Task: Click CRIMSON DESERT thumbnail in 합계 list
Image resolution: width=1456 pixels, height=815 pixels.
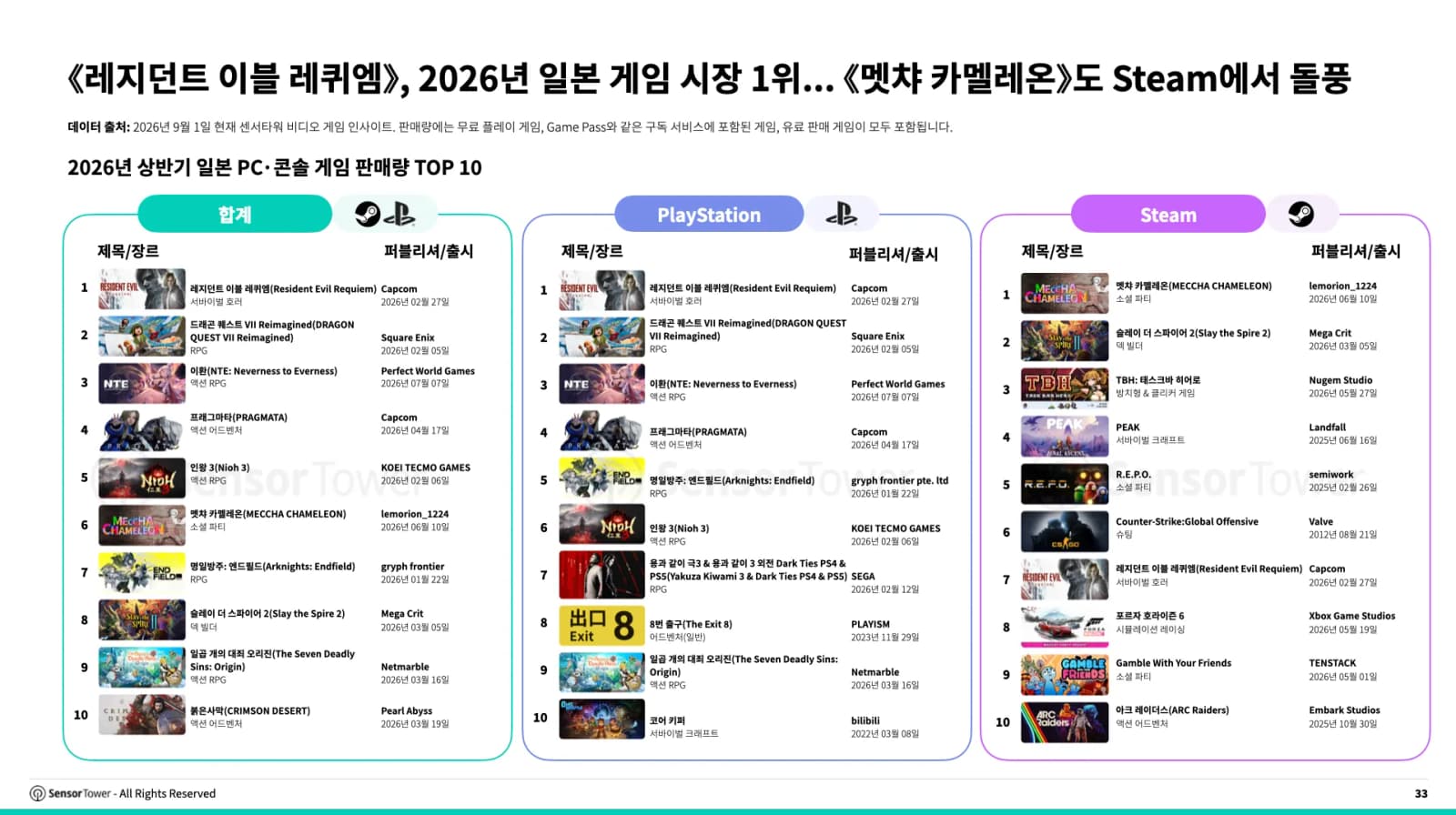Action: (142, 715)
